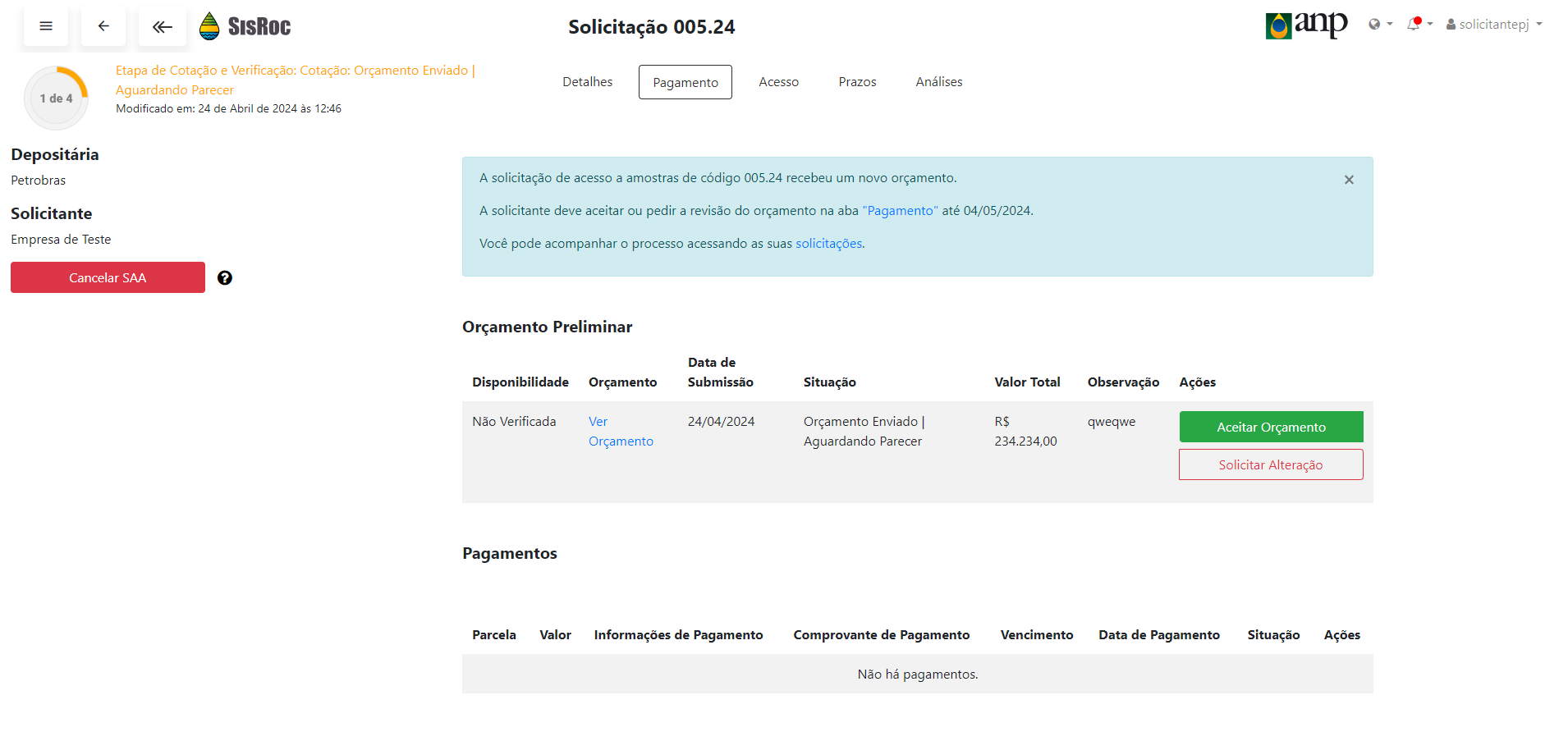This screenshot has height=741, width=1568.
Task: Select the qweqwe observation cell
Action: click(x=1112, y=422)
